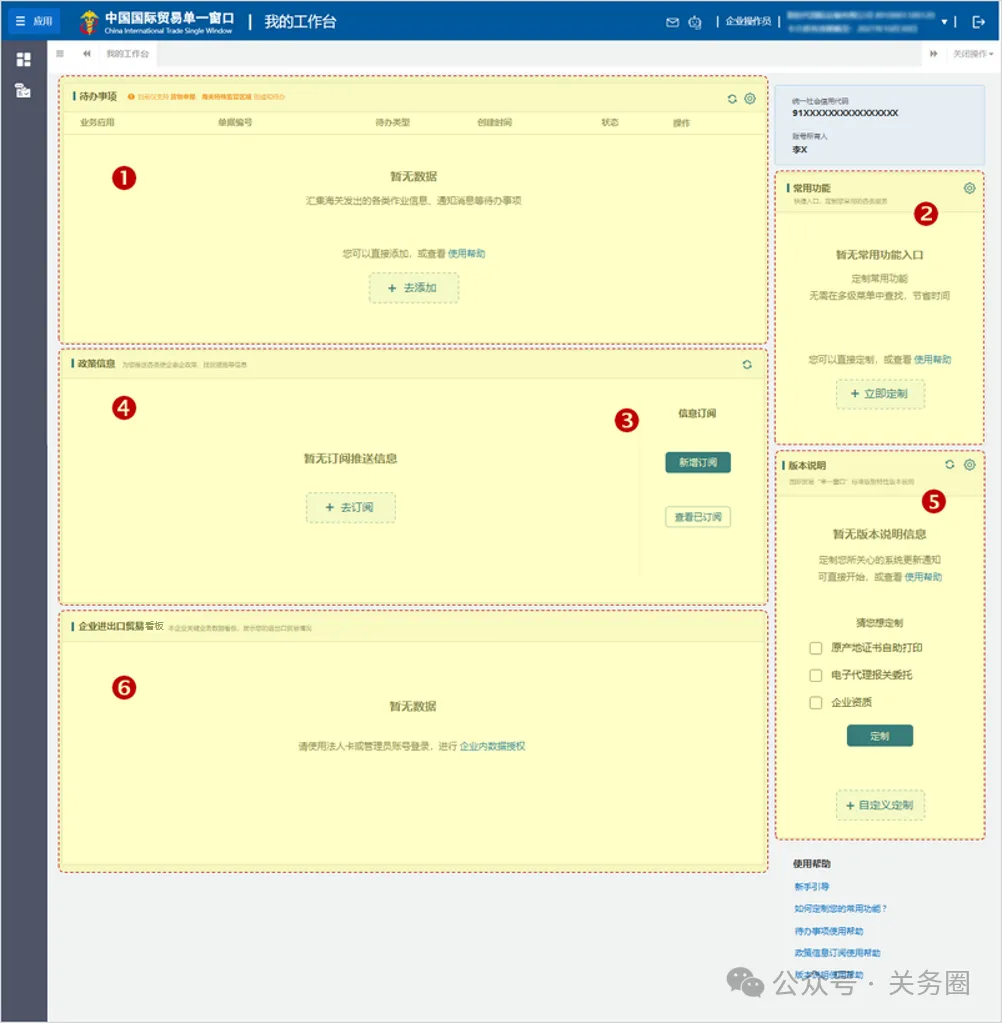
Task: Open the 新手引导 help link
Action: click(812, 887)
